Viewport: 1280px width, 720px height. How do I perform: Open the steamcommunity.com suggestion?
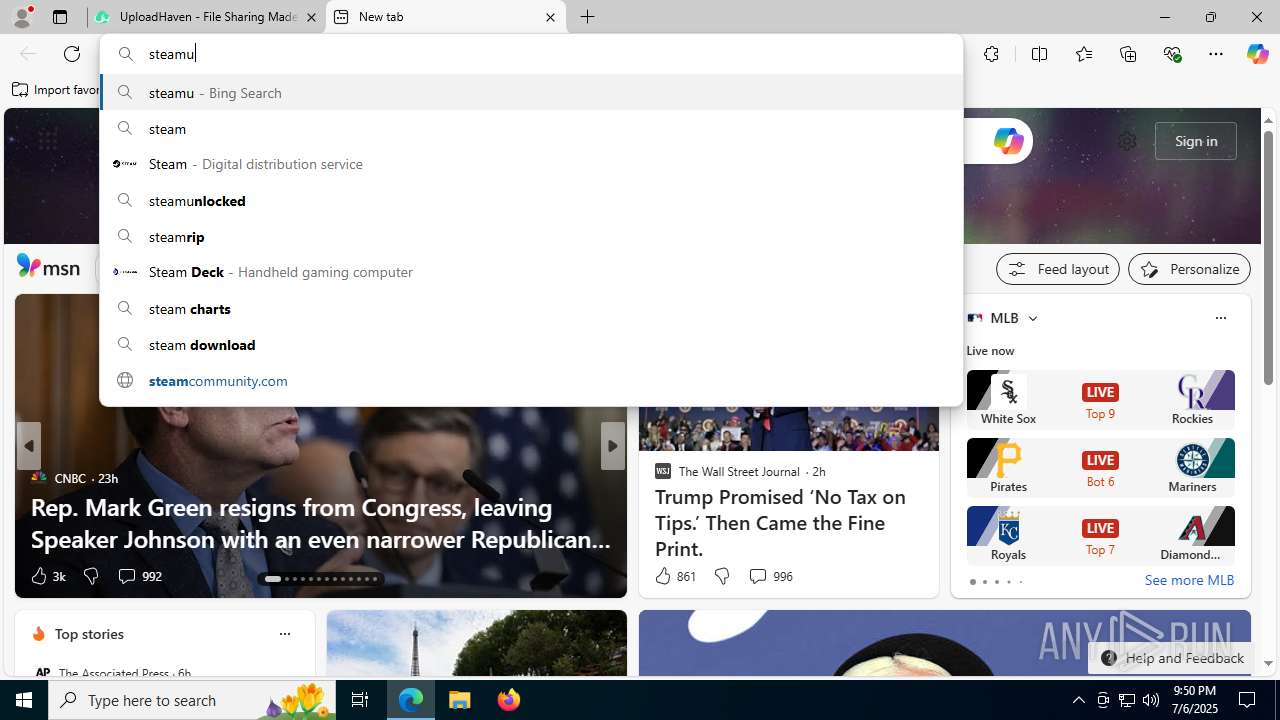tap(531, 381)
